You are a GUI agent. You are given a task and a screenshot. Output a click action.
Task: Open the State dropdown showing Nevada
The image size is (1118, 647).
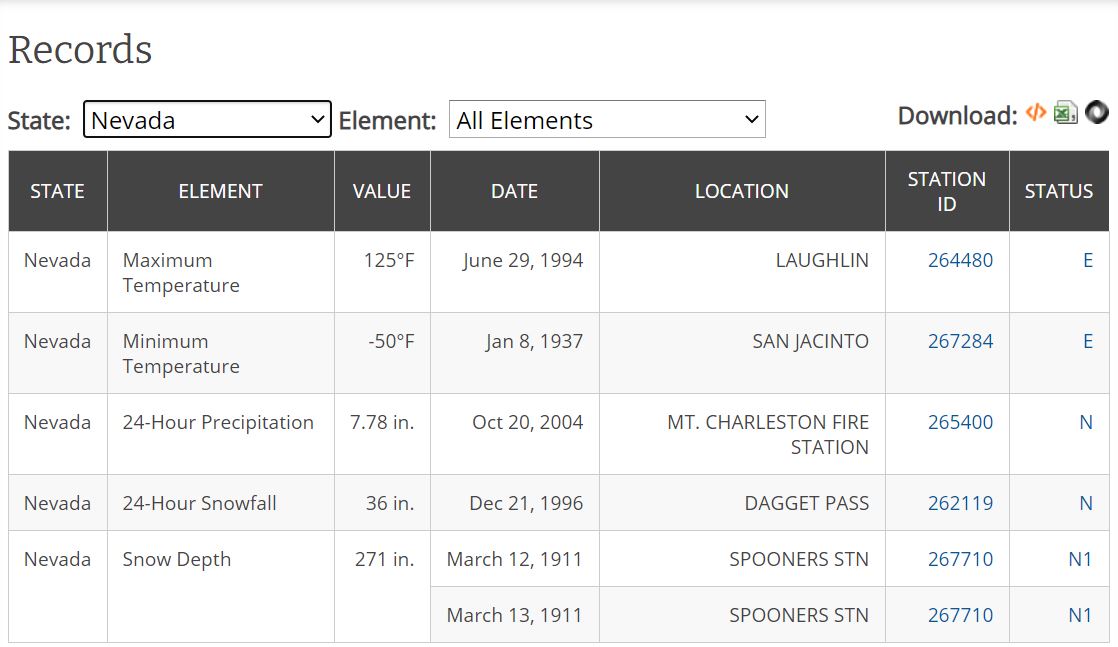(x=207, y=120)
